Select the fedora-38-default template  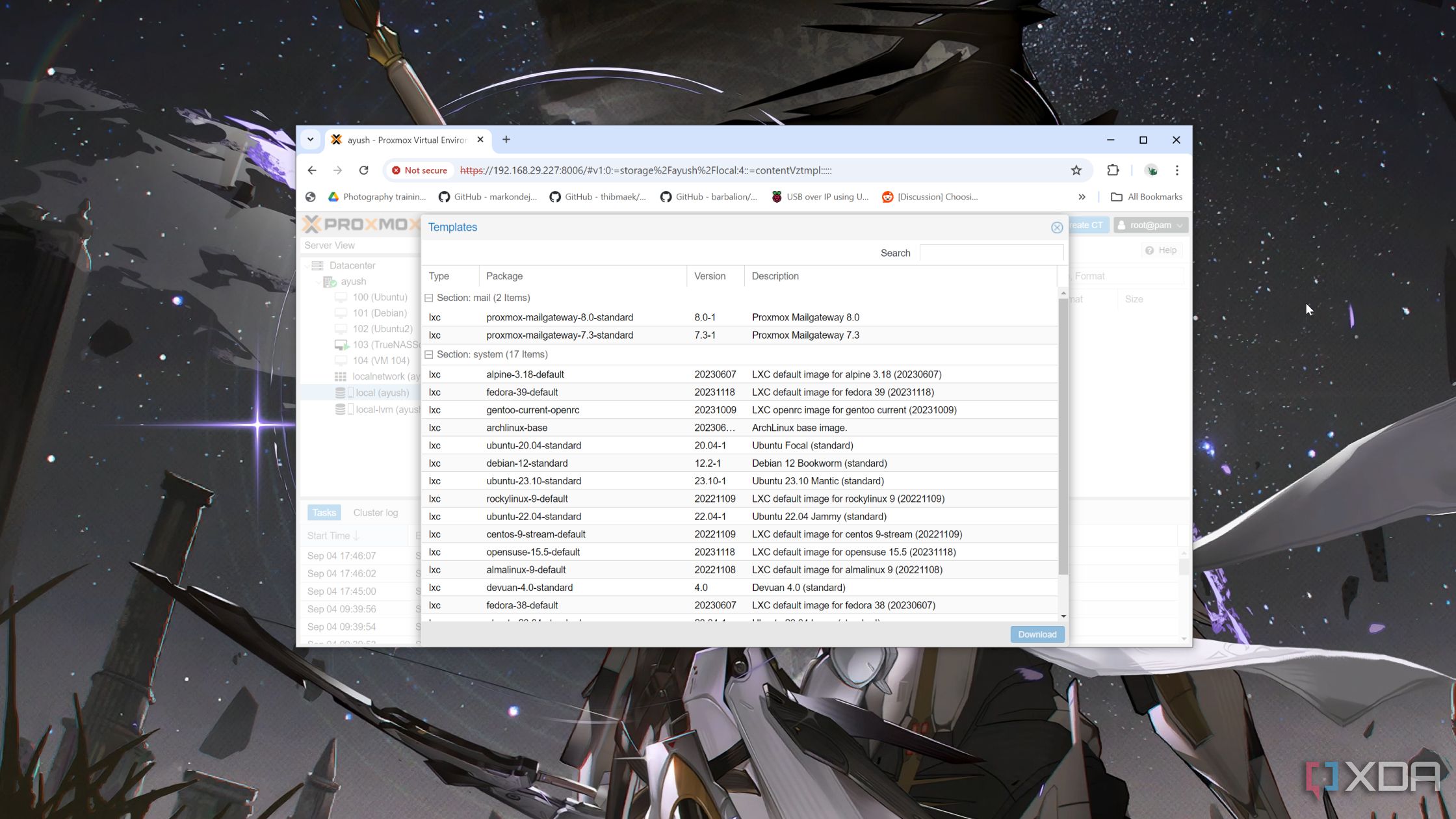740,605
